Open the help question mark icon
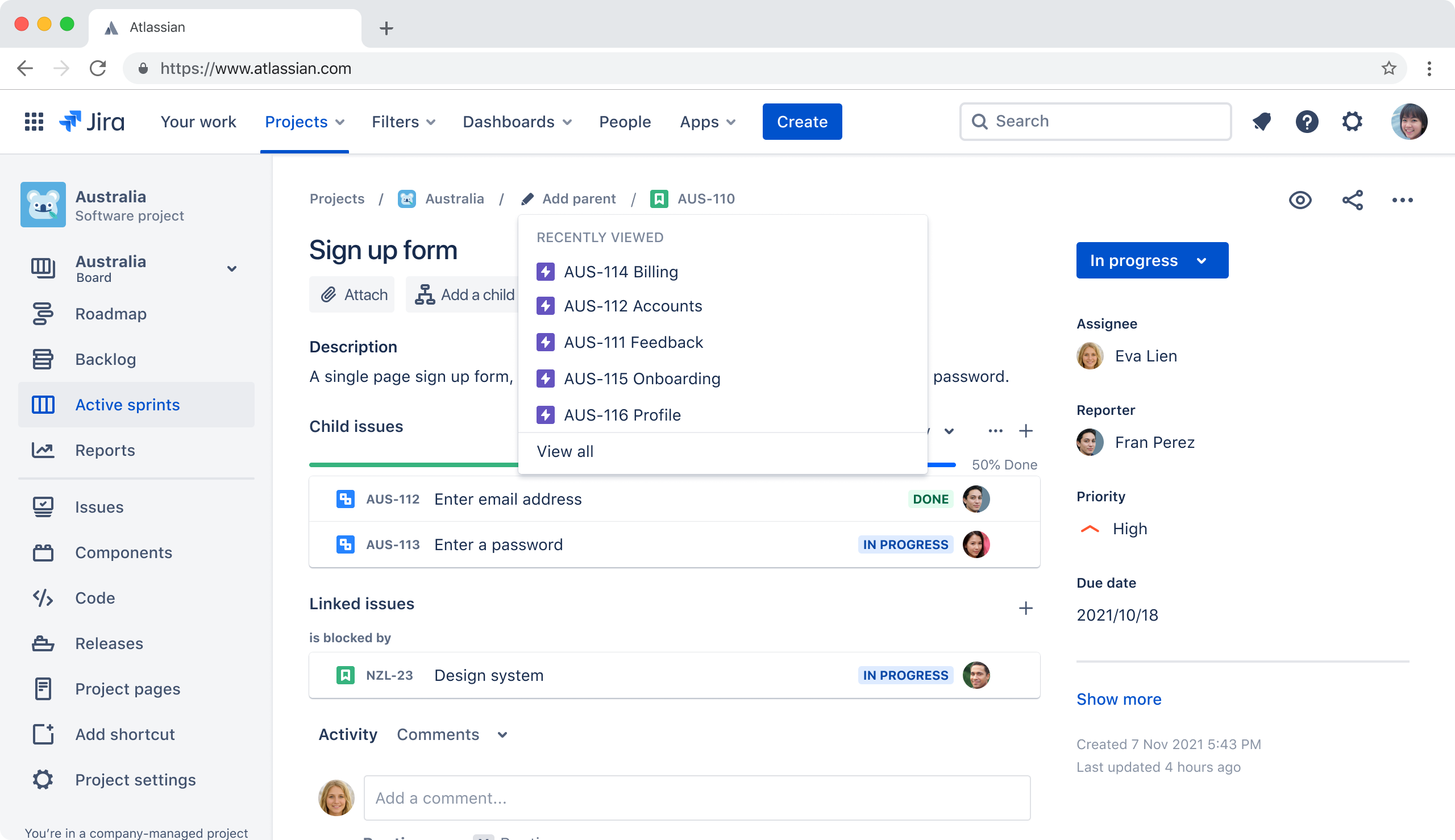This screenshot has height=840, width=1455. tap(1307, 122)
